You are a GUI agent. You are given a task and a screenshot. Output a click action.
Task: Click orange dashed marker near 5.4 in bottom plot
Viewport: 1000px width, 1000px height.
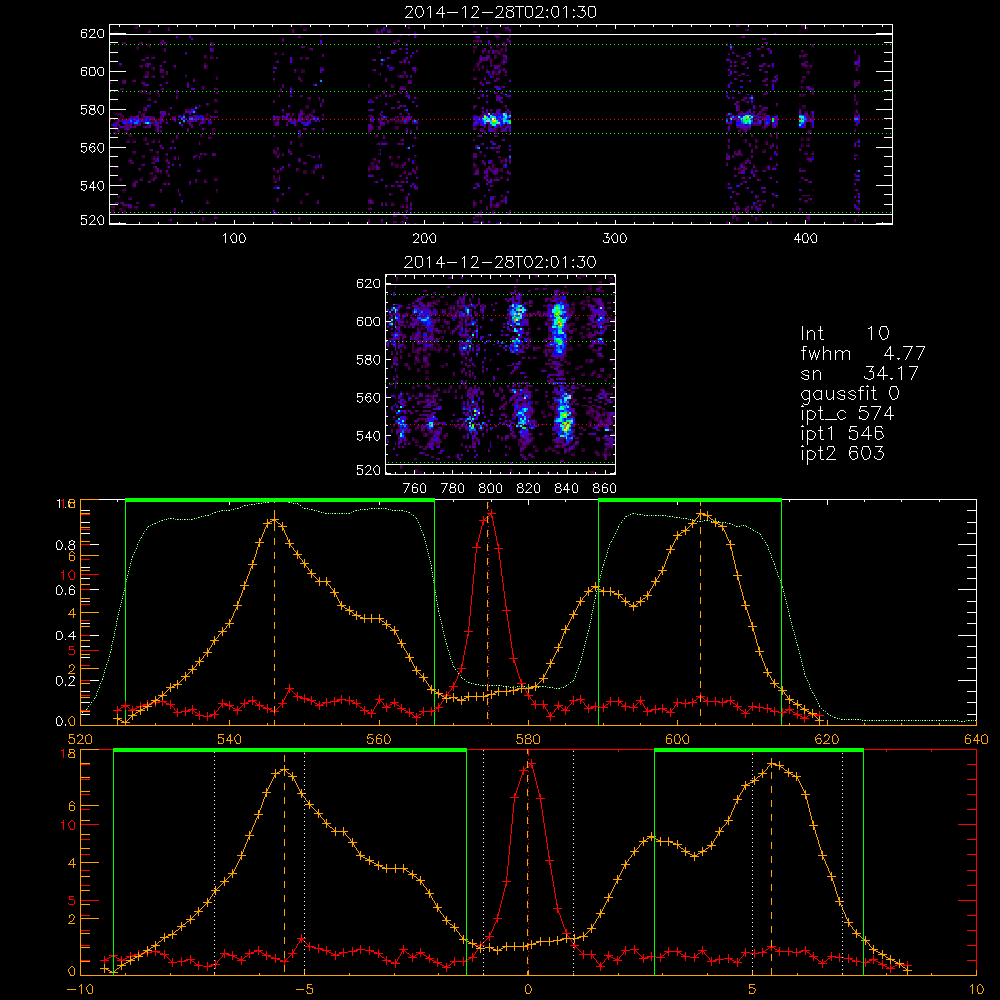click(x=772, y=867)
